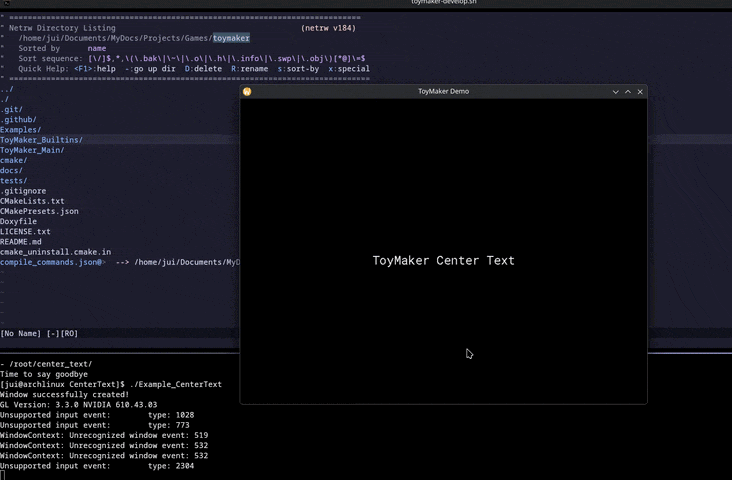Click the x:special quick help entry
Image resolution: width=732 pixels, height=480 pixels.
click(349, 69)
